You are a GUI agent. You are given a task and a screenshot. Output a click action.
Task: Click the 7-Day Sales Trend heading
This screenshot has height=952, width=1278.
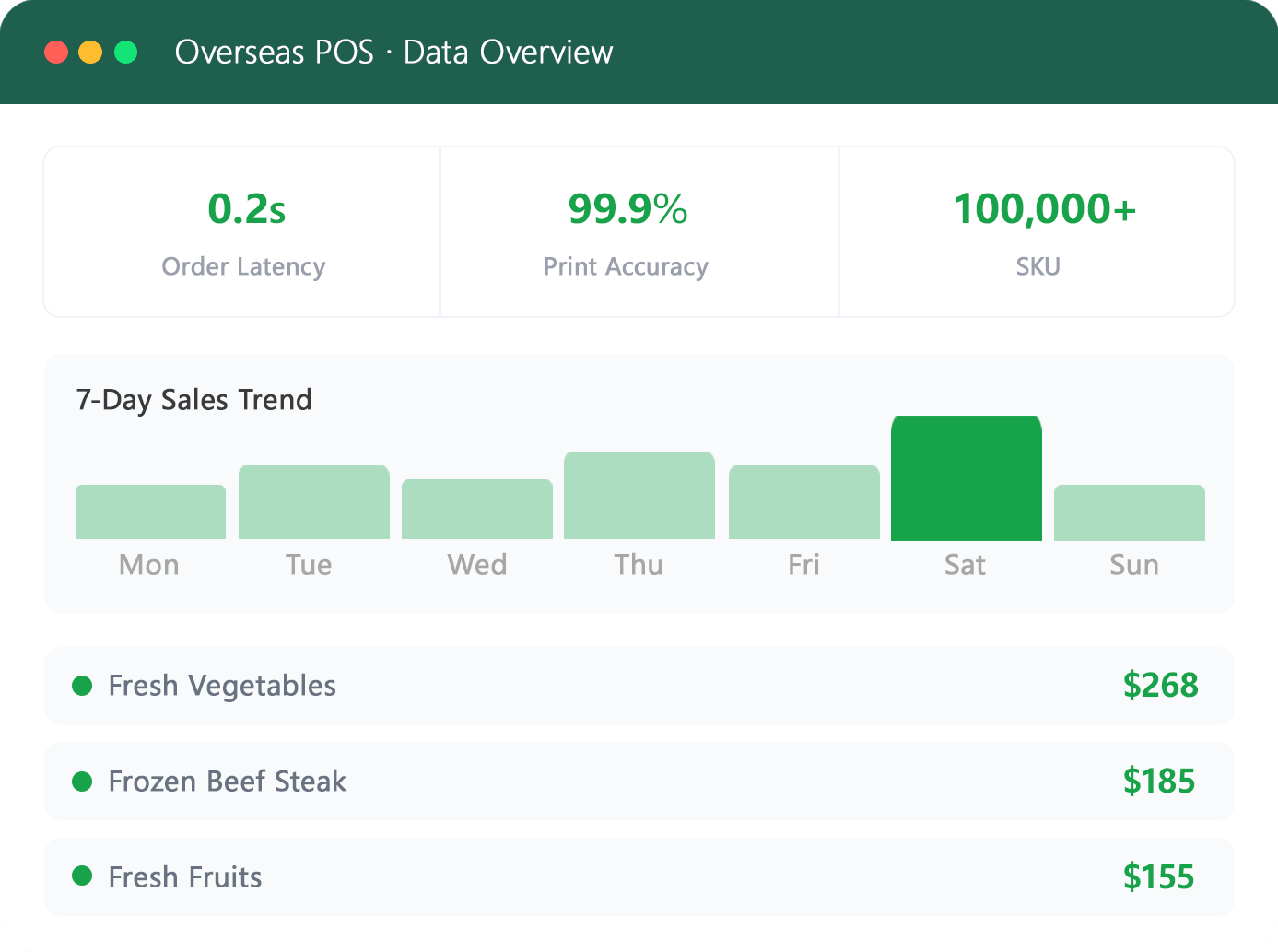tap(194, 400)
